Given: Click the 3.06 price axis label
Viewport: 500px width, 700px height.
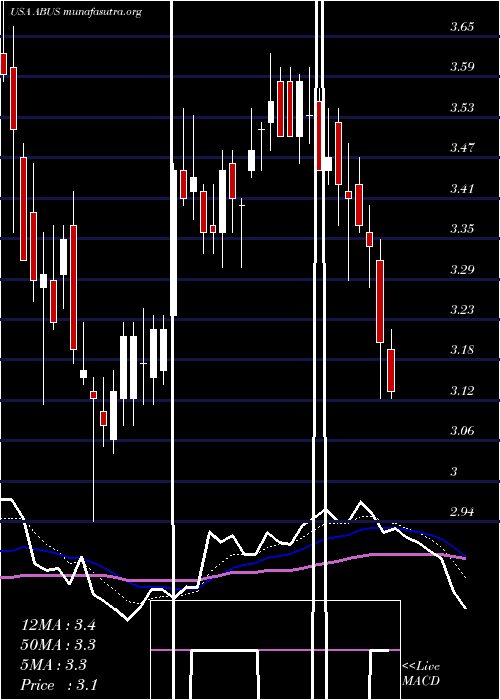Looking at the screenshot, I should [x=462, y=431].
